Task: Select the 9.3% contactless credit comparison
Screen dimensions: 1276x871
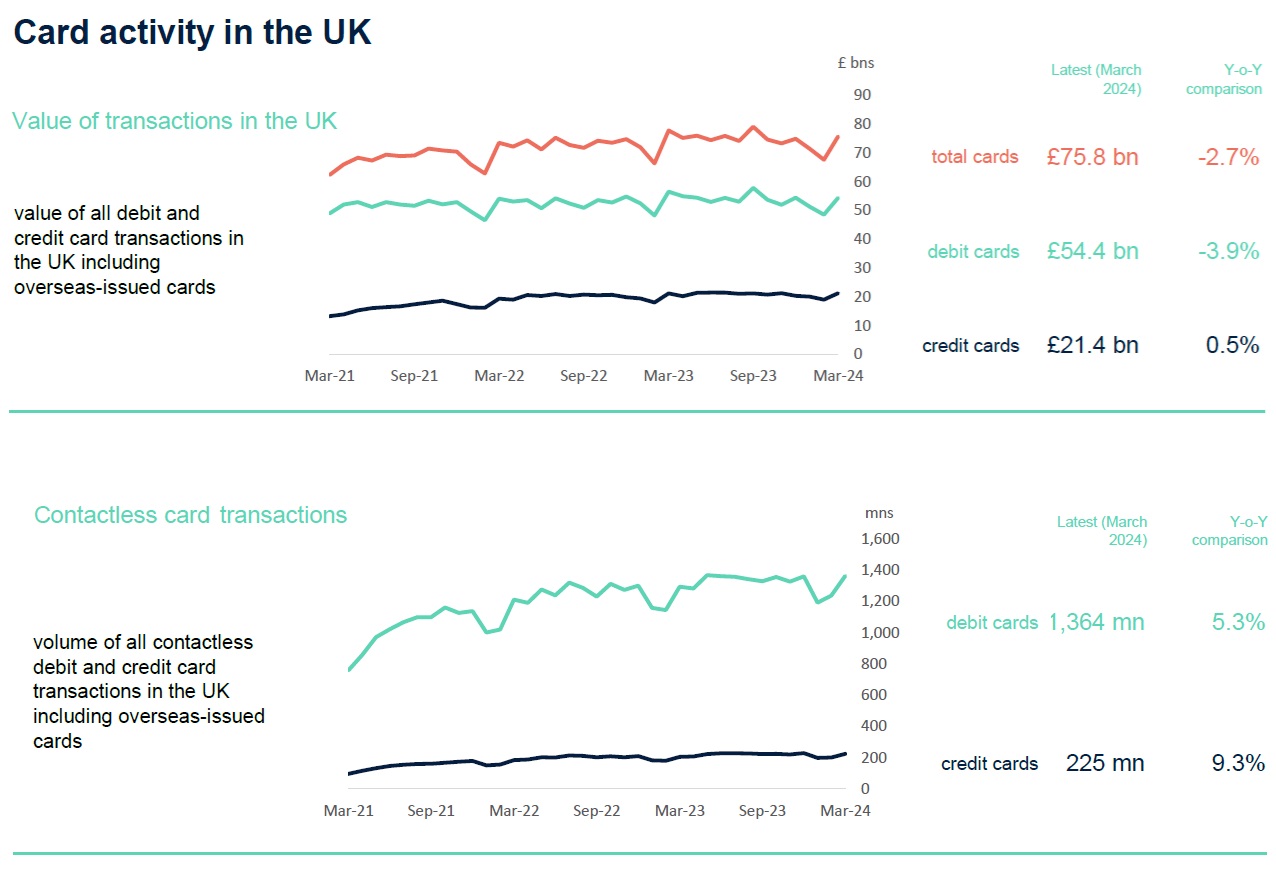Action: pyautogui.click(x=1238, y=764)
